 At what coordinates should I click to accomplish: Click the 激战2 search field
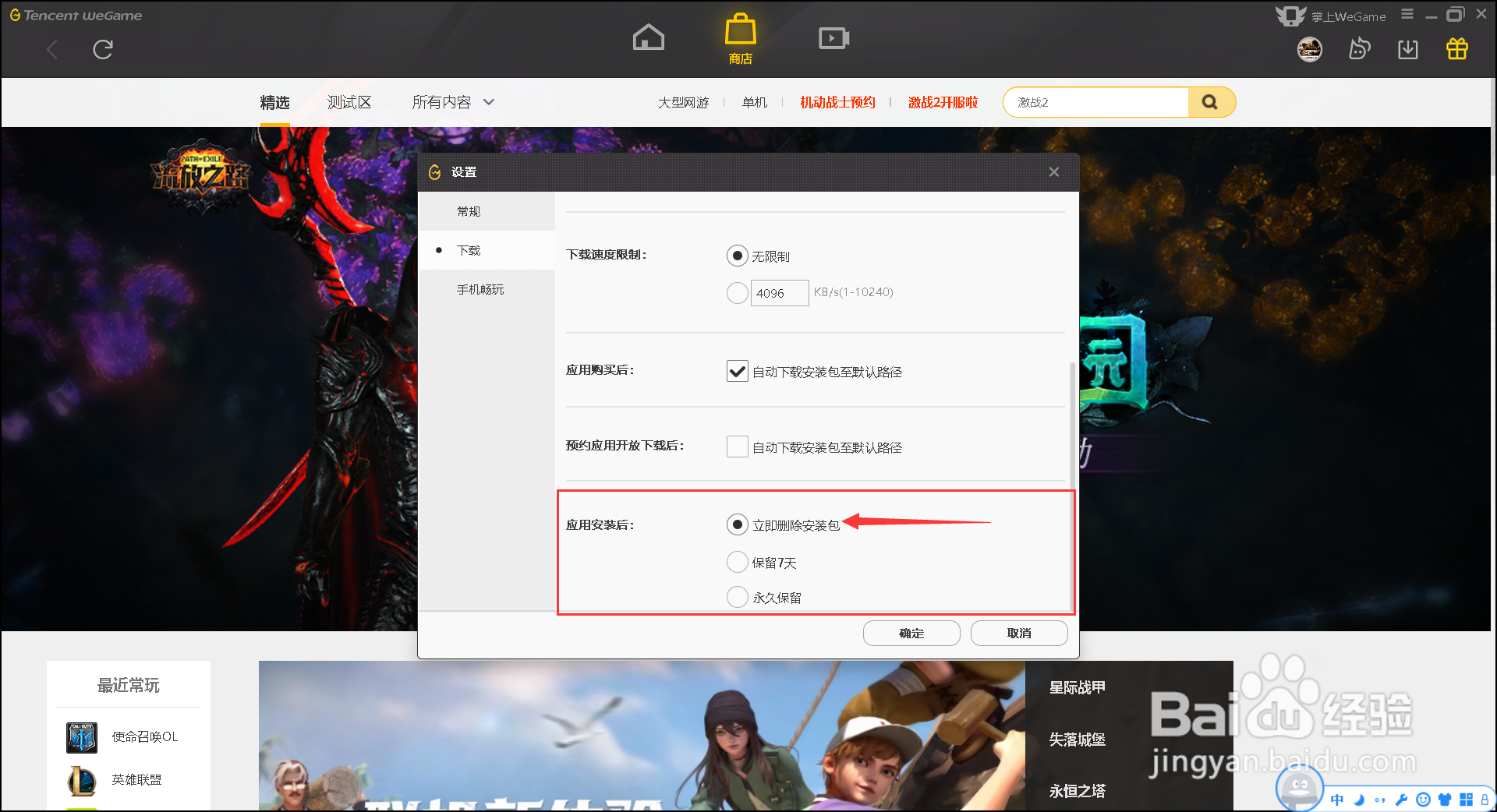point(1096,102)
